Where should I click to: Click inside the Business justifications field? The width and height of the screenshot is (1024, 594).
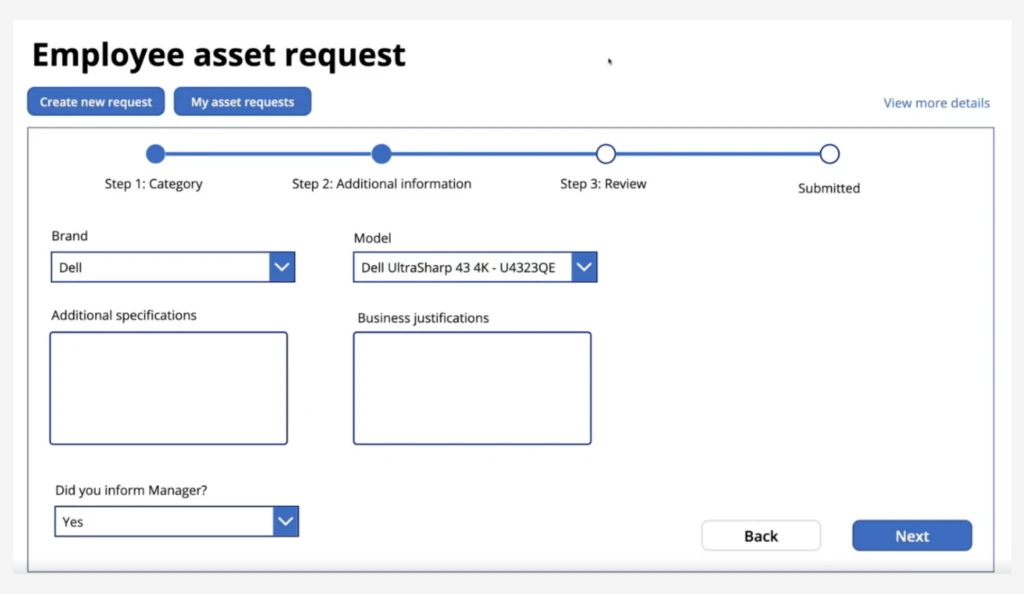pos(472,388)
